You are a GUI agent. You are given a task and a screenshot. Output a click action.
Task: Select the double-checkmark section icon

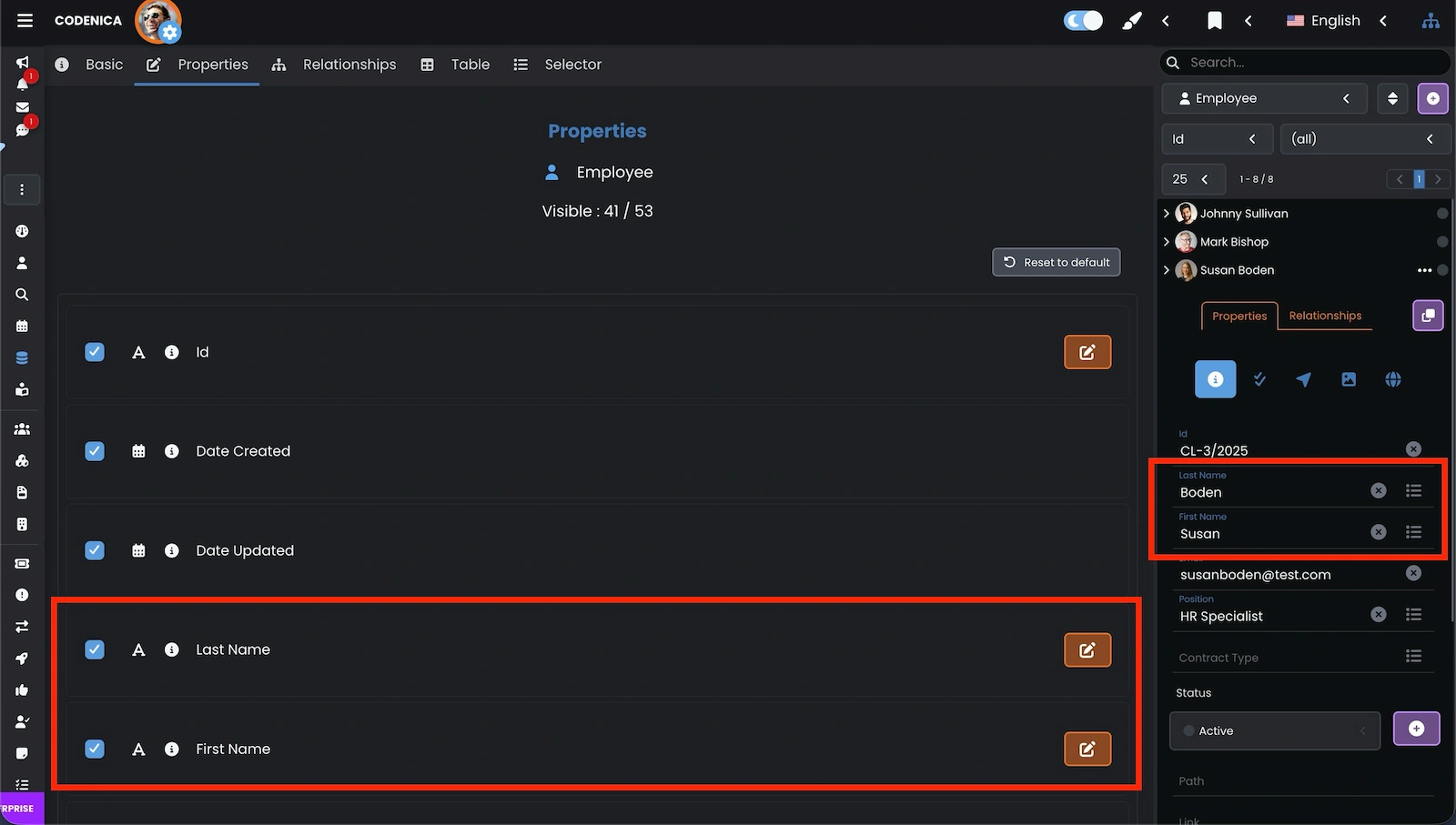pyautogui.click(x=1259, y=379)
